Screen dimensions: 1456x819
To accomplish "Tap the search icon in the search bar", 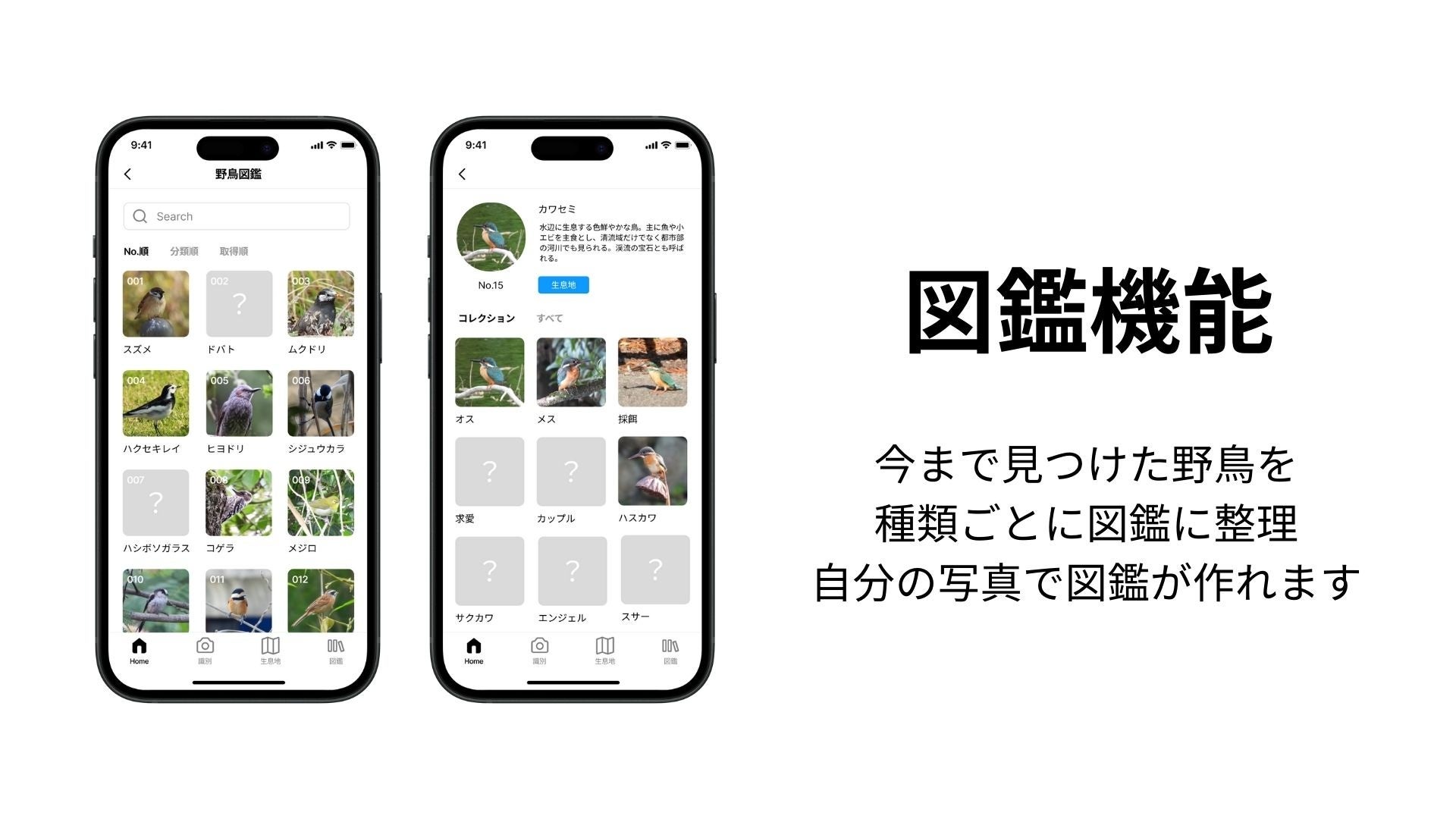I will click(143, 216).
